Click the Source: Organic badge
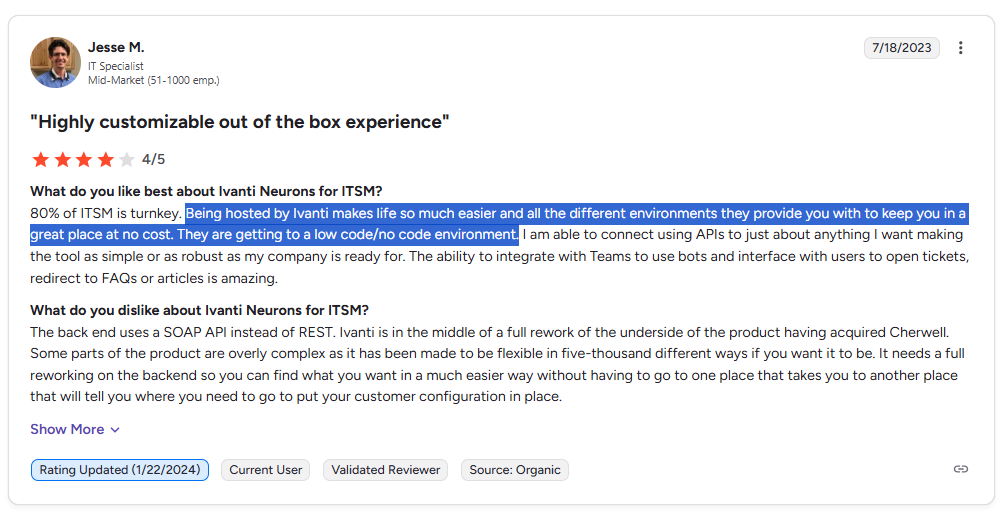 pos(515,469)
